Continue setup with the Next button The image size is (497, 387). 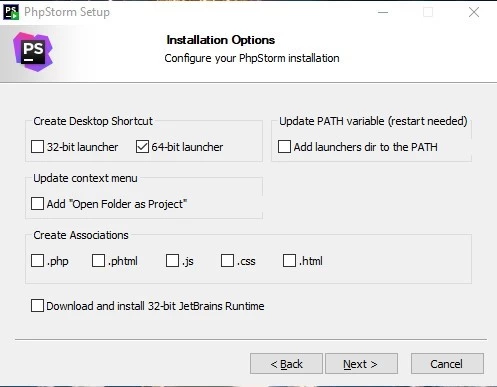(361, 364)
